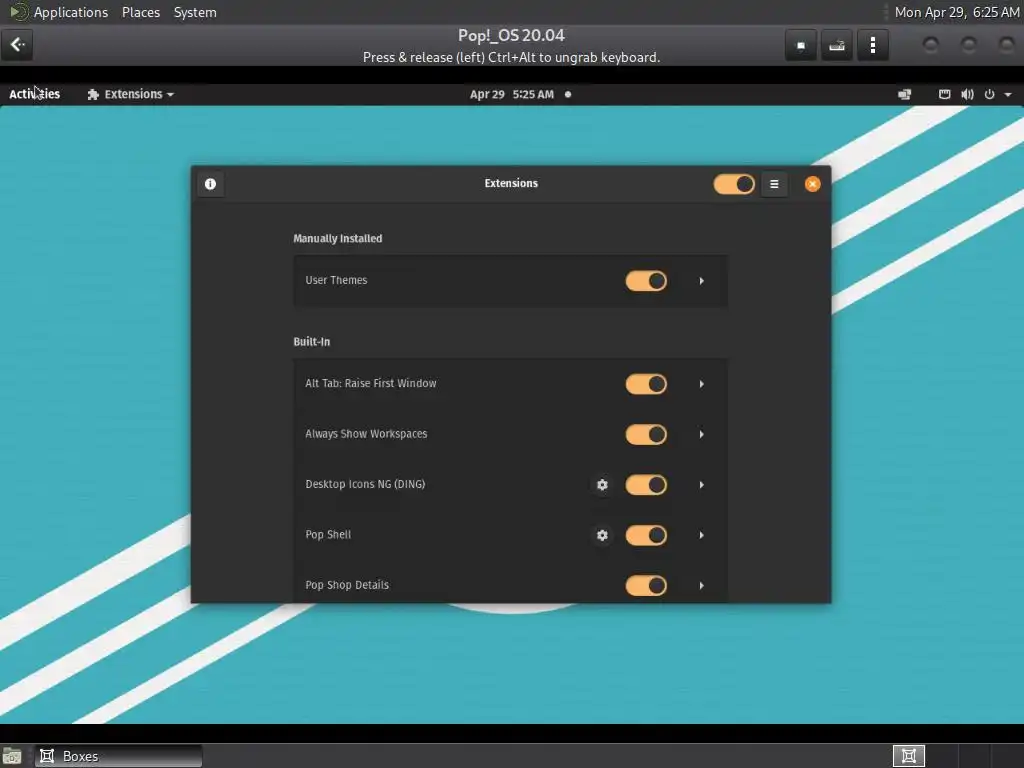Open Pop Shell settings gear
1024x768 pixels.
pos(602,535)
